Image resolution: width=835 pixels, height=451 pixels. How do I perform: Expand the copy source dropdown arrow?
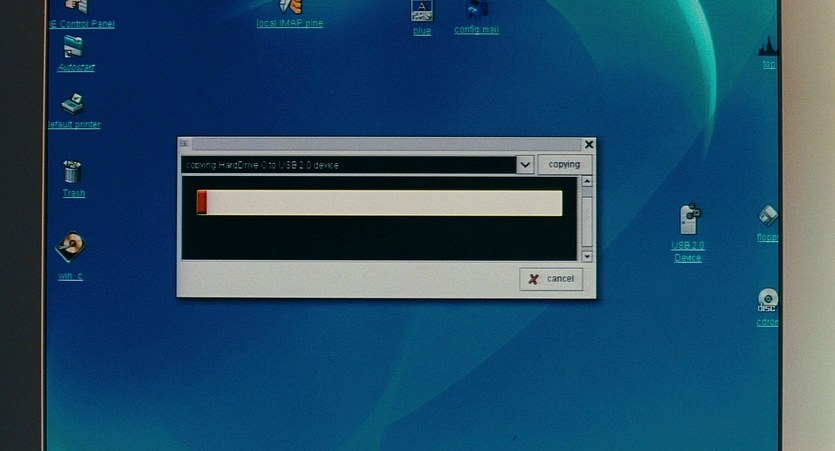click(x=525, y=164)
